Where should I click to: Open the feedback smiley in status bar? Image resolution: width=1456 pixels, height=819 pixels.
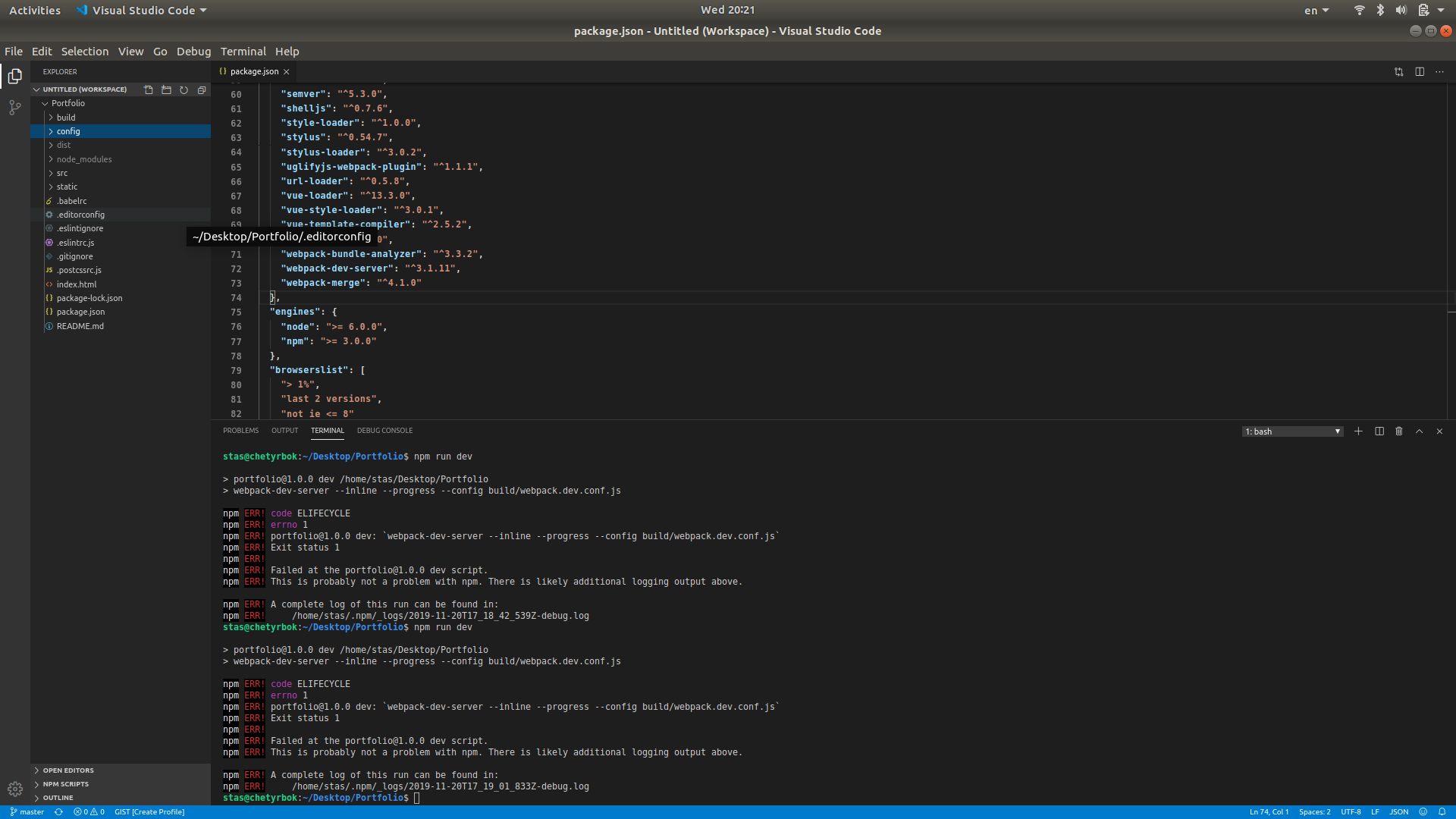point(1423,812)
